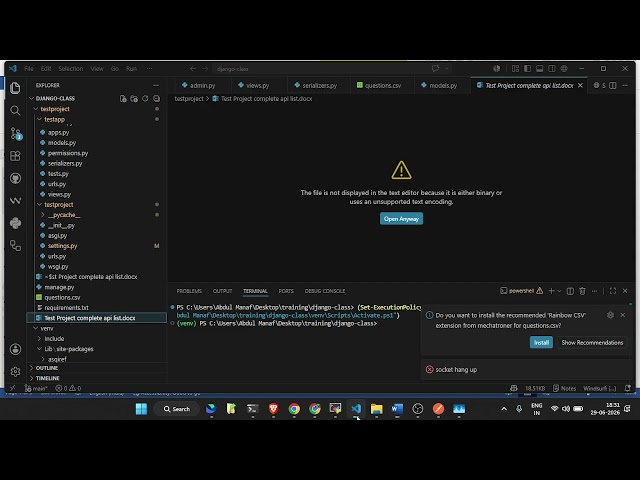Refresh the Explorer file tree

click(145, 98)
